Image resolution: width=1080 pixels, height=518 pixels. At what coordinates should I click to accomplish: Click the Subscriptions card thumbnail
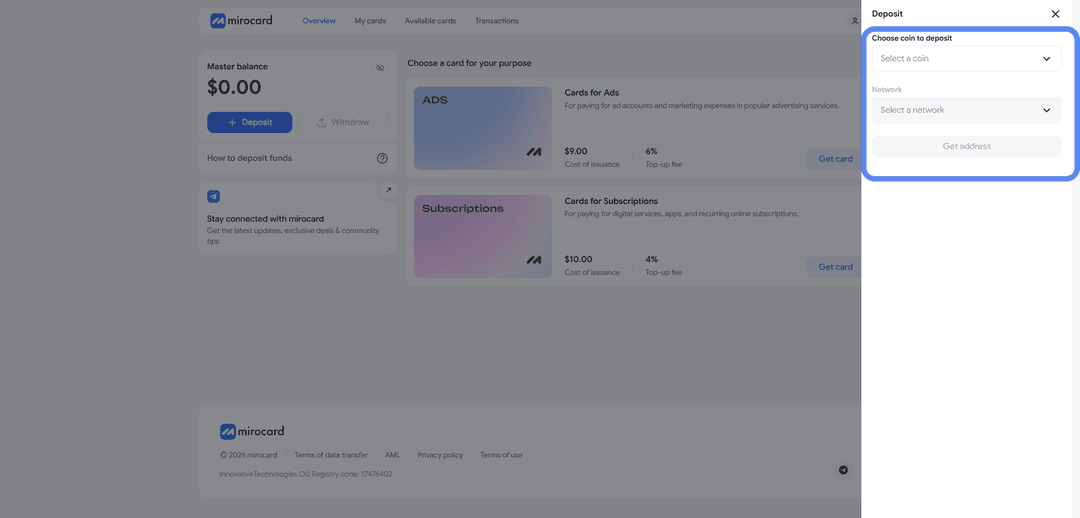click(483, 236)
